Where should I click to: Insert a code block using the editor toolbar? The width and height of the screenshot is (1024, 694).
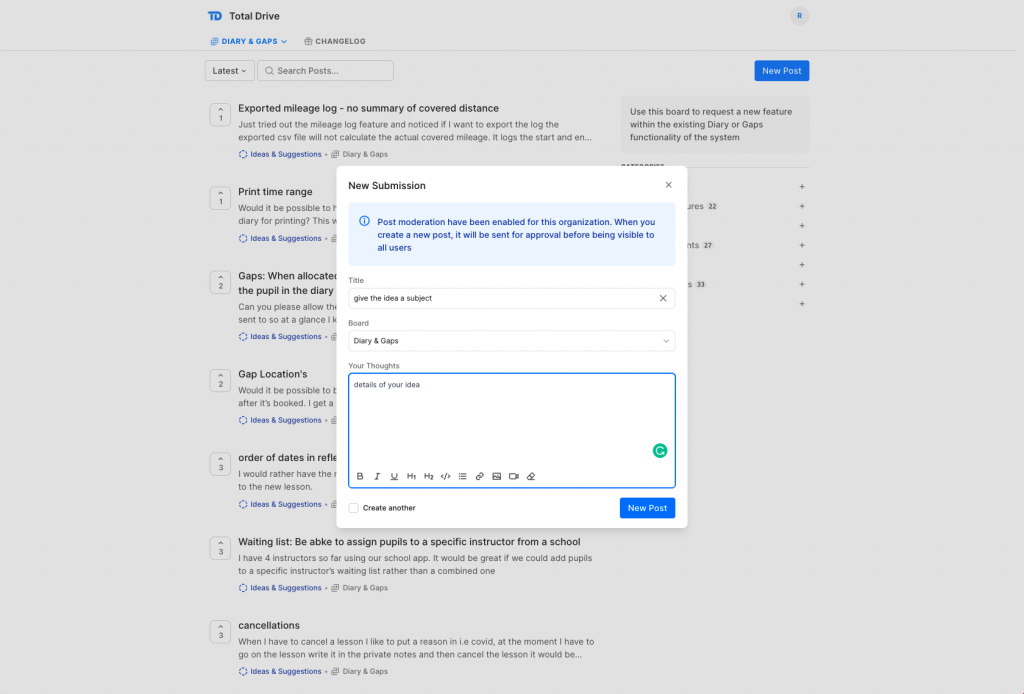445,475
